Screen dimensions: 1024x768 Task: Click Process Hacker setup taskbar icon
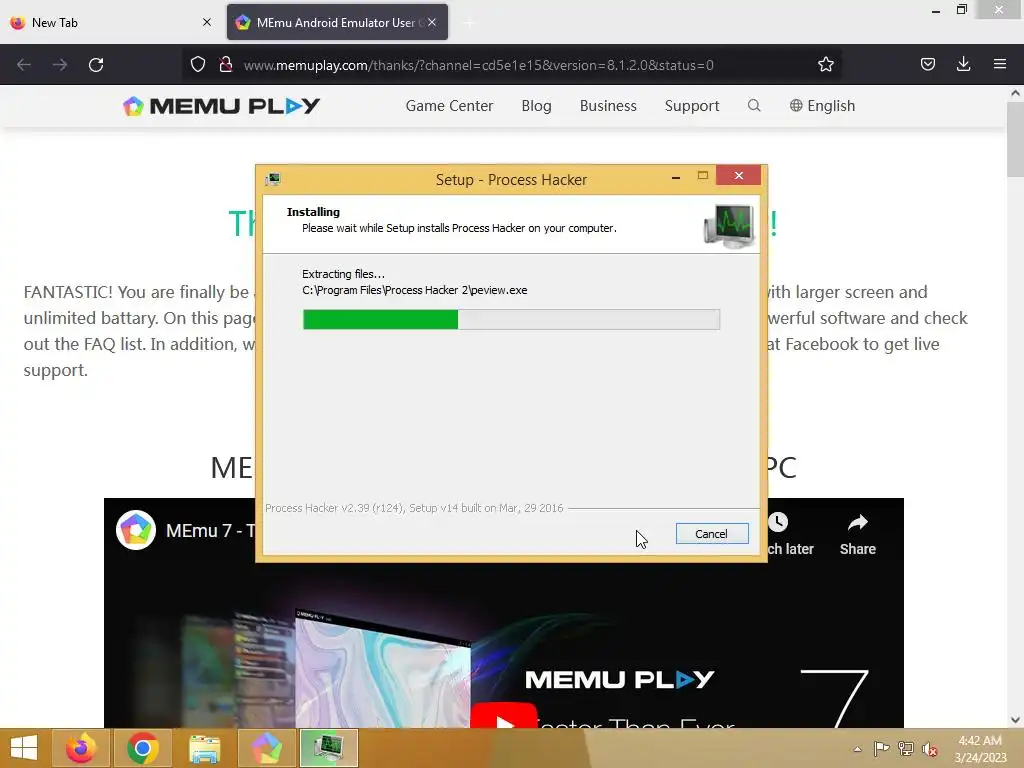pos(328,748)
